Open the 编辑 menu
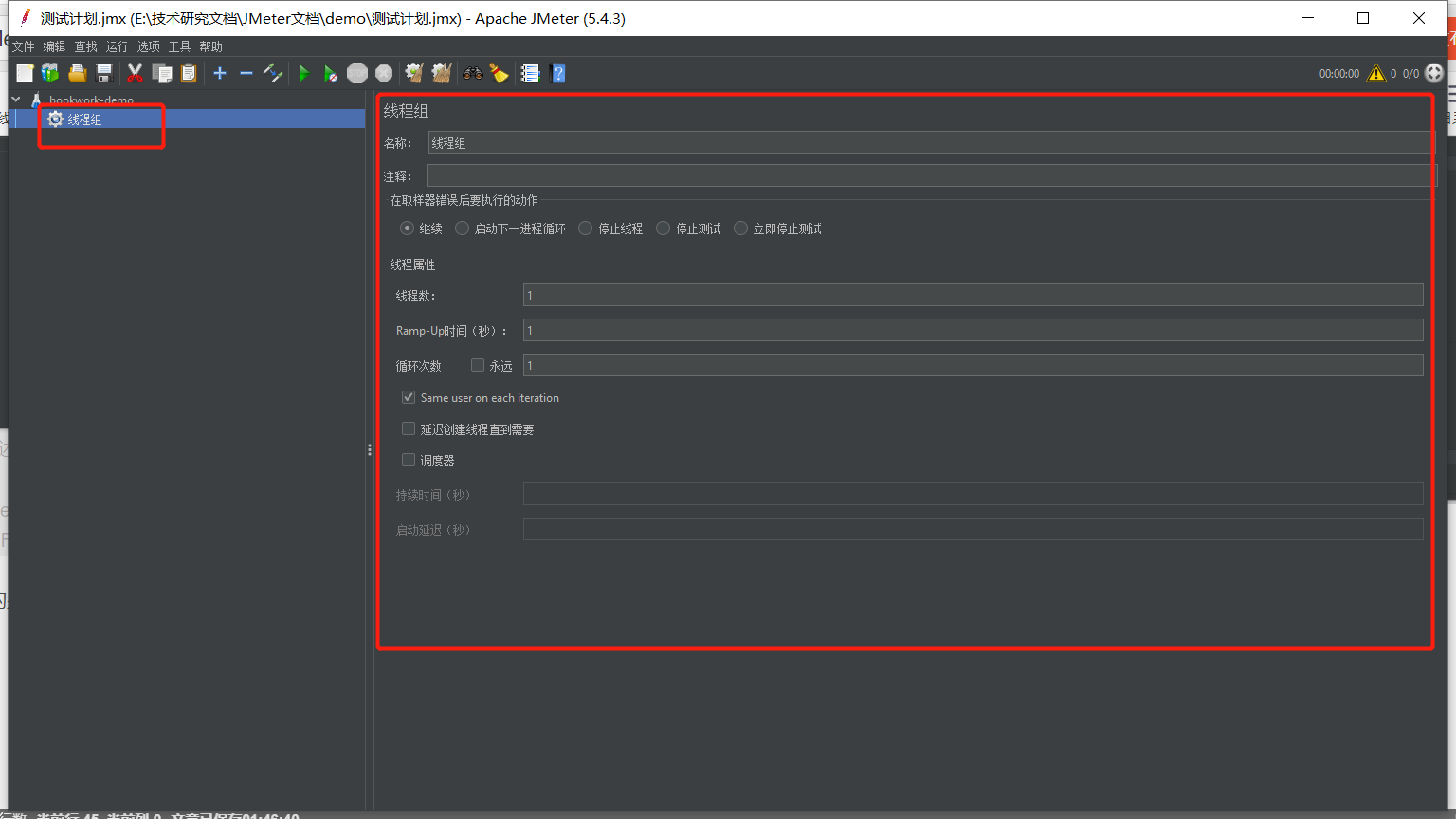Screen dimensions: 1456x819 click(x=54, y=46)
